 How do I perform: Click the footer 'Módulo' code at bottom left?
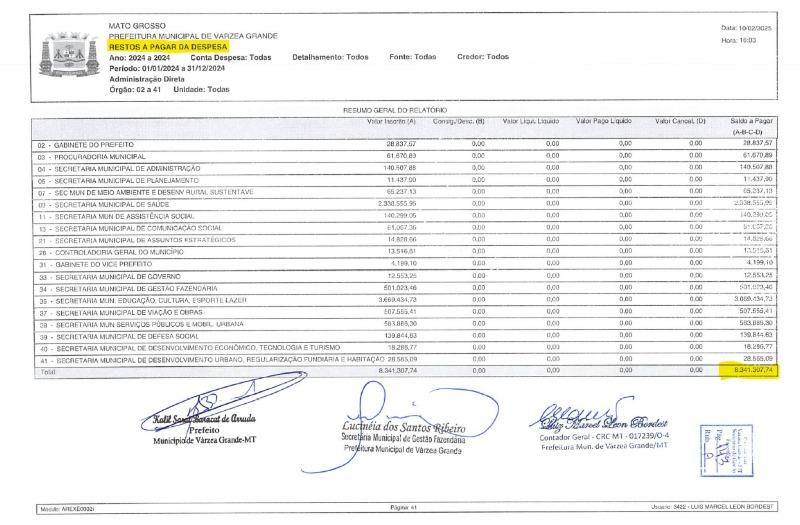[x=67, y=509]
